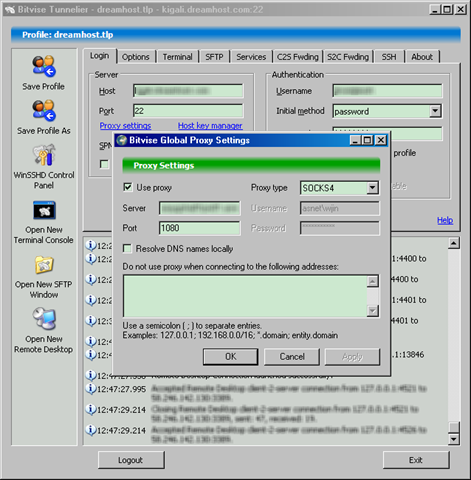Click the disabled proxy Password field
Viewport: 471px width, 480px height.
tap(340, 228)
